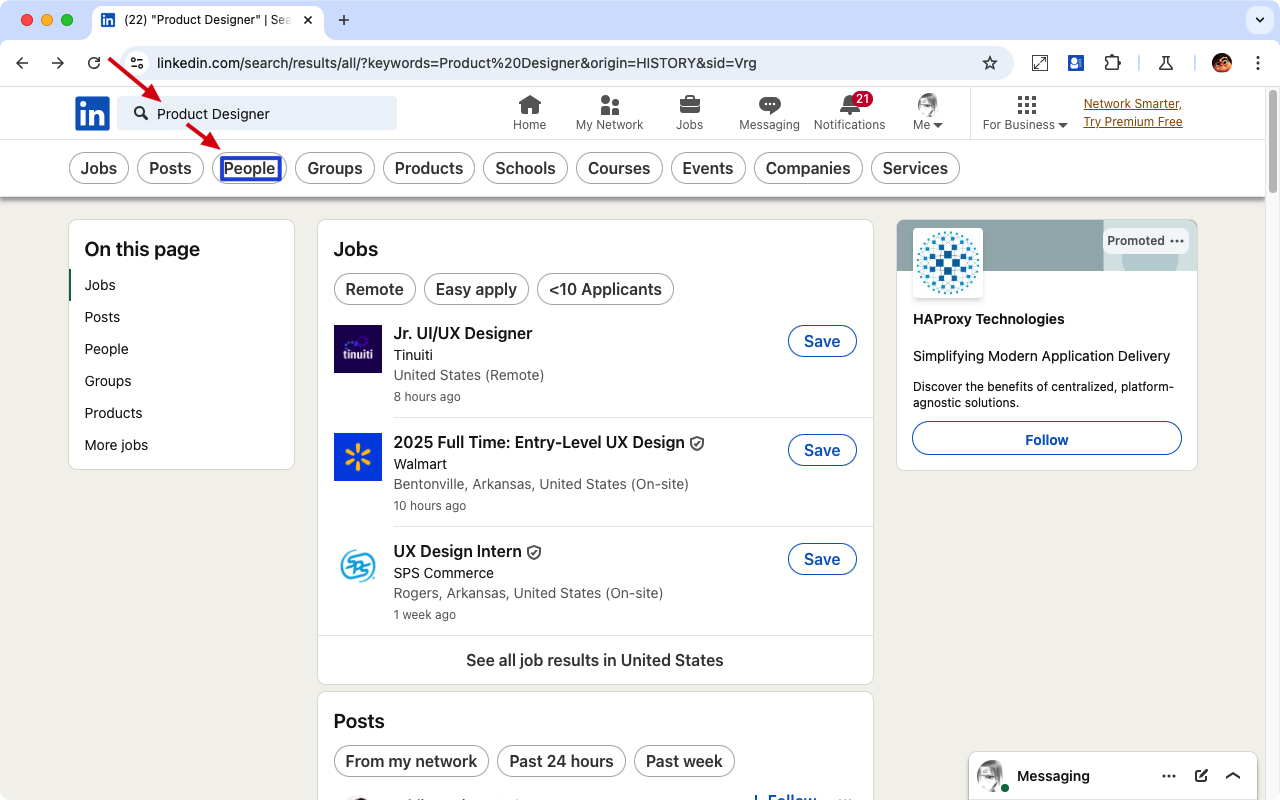Click the browser address bar URL

[457, 63]
